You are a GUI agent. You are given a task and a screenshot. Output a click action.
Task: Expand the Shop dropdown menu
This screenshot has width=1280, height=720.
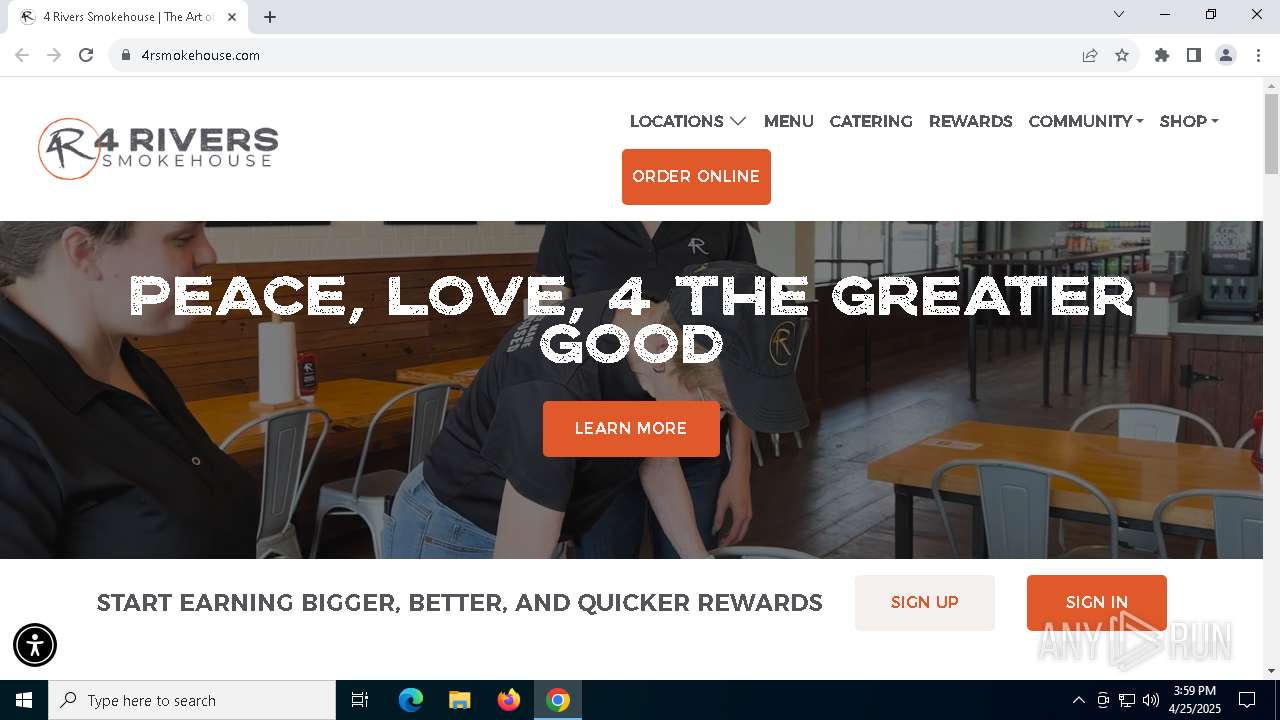tap(1189, 121)
